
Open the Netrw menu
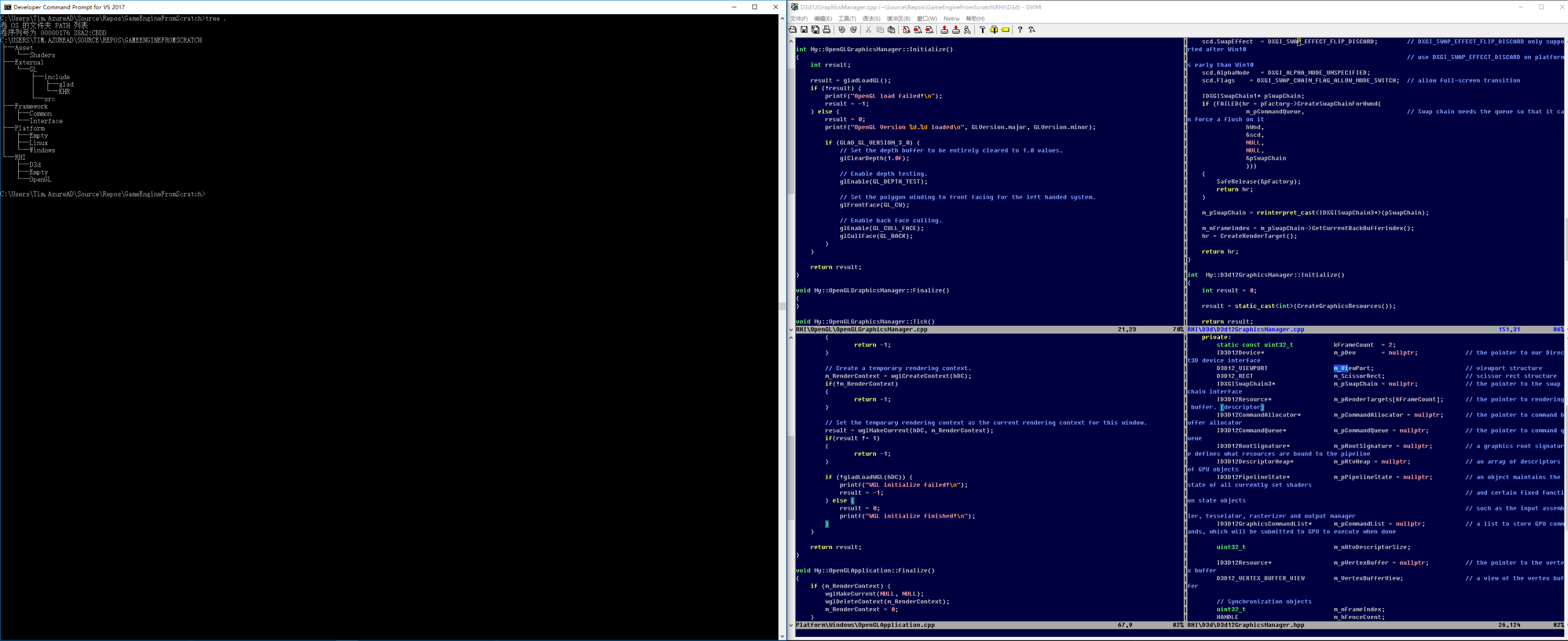(951, 19)
